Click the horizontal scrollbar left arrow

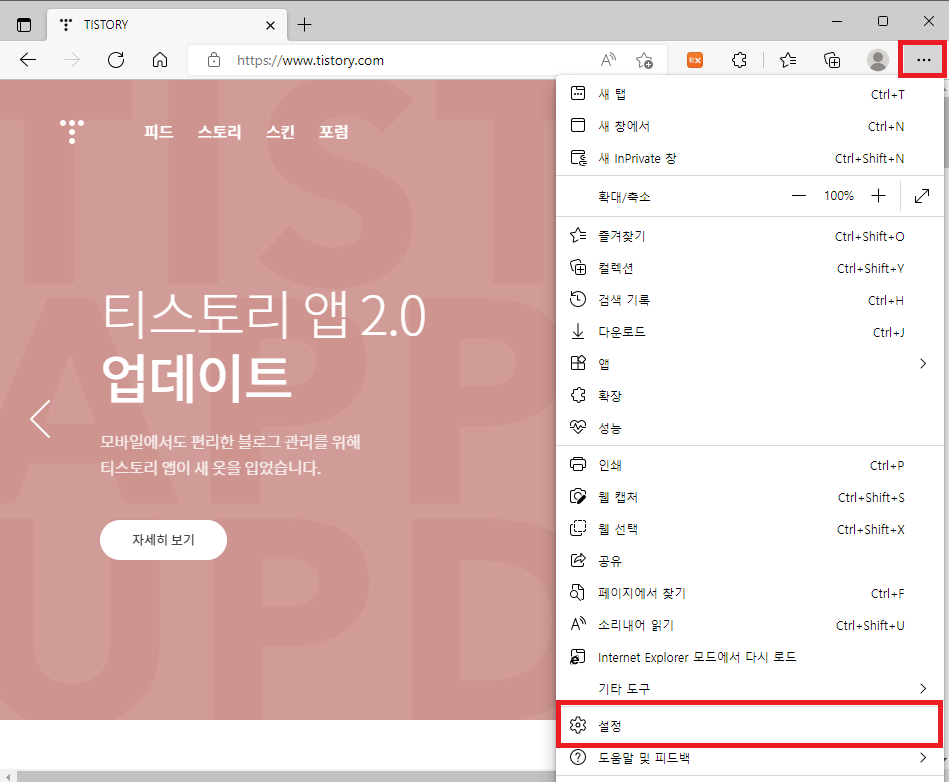pos(8,777)
